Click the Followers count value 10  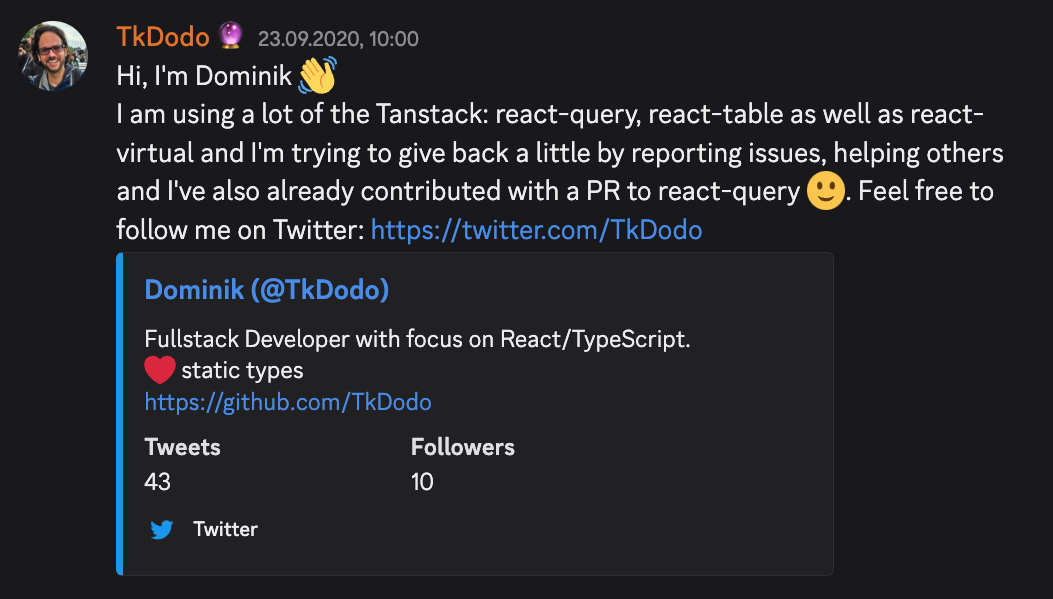click(422, 481)
